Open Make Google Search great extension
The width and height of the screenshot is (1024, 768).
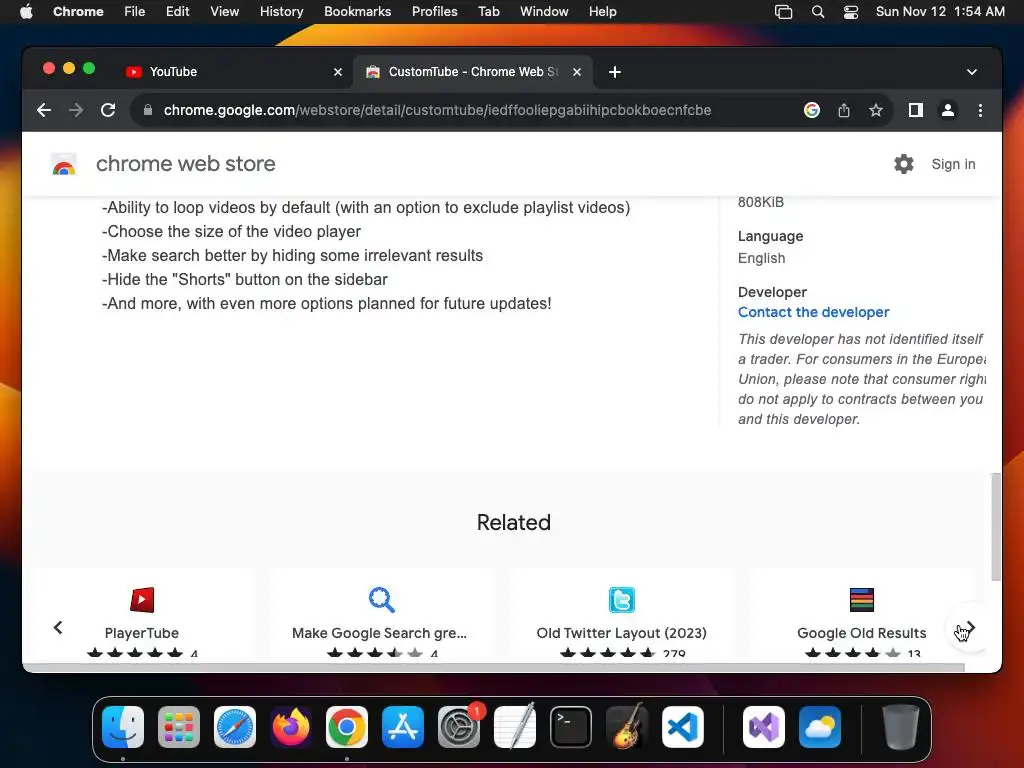click(381, 615)
